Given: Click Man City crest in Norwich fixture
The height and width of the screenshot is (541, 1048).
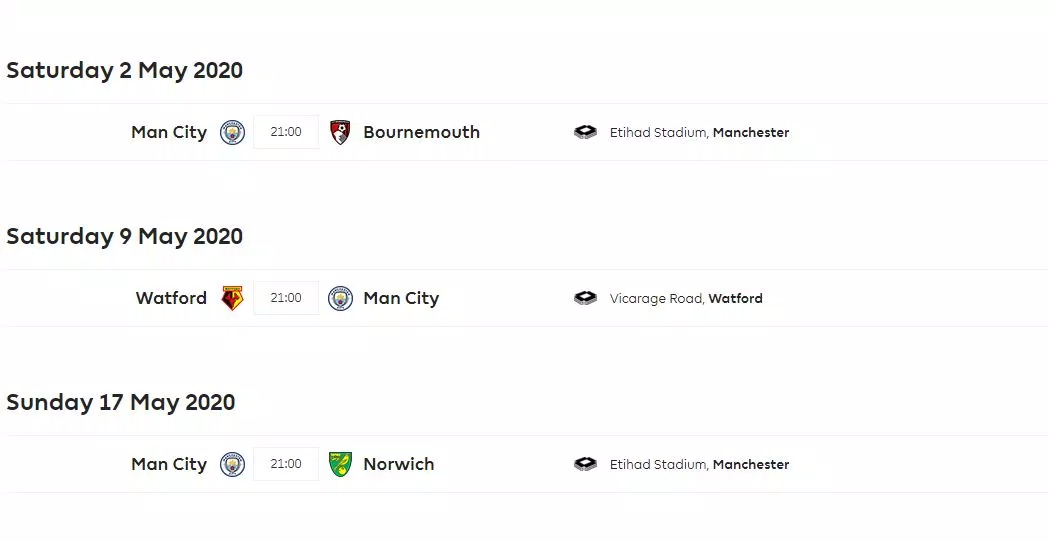Looking at the screenshot, I should 232,464.
